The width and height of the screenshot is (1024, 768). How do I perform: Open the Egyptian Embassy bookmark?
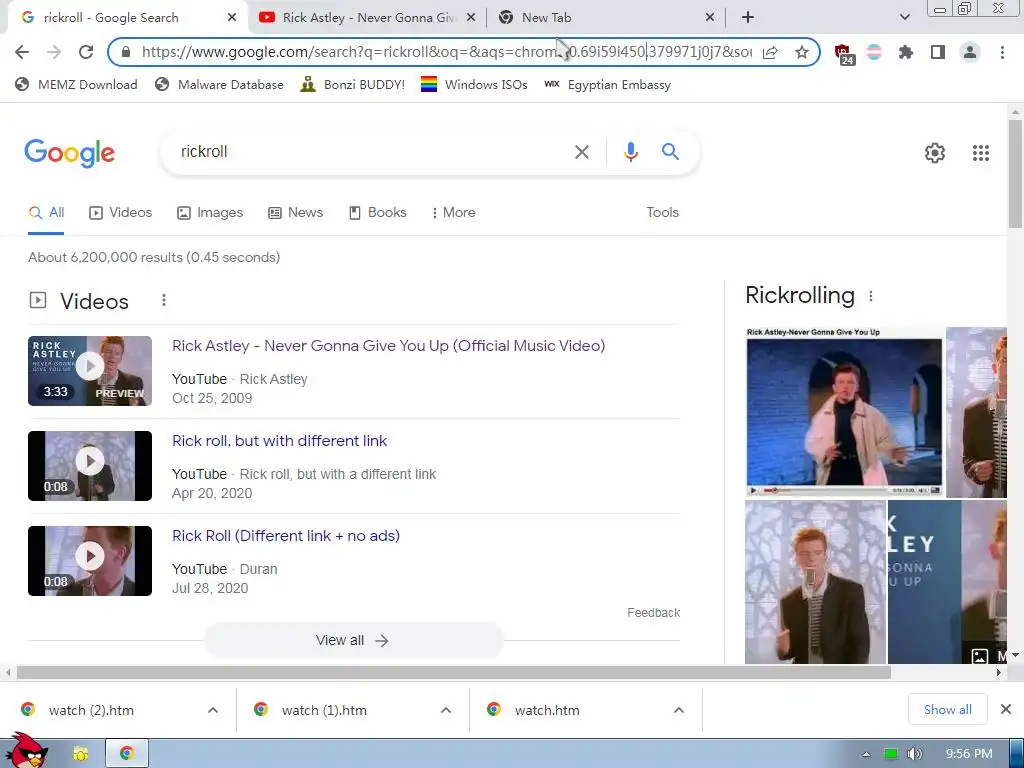[x=607, y=84]
